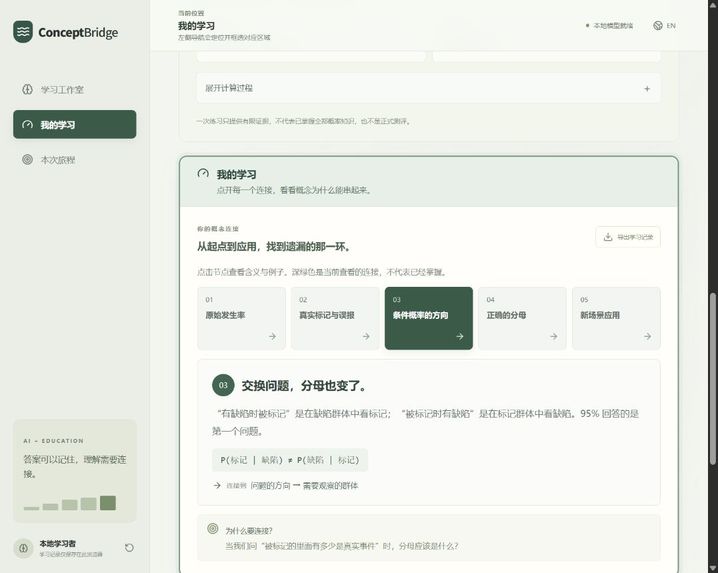This screenshot has width=718, height=573.
Task: Click the arrow on 真实标记与误报 card
Action: 366,336
